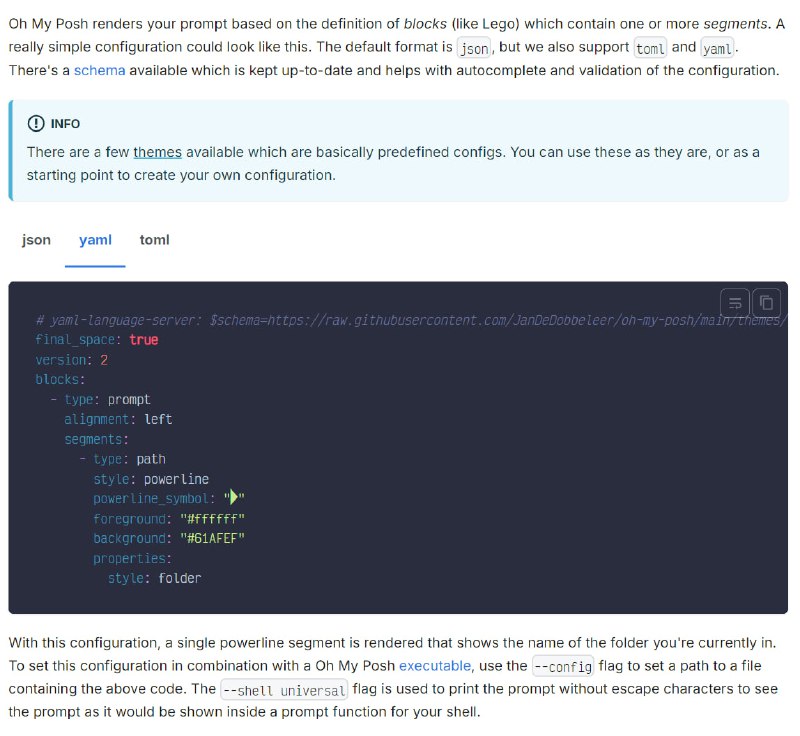Click the inline toml code label
This screenshot has width=800, height=736.
(650, 48)
